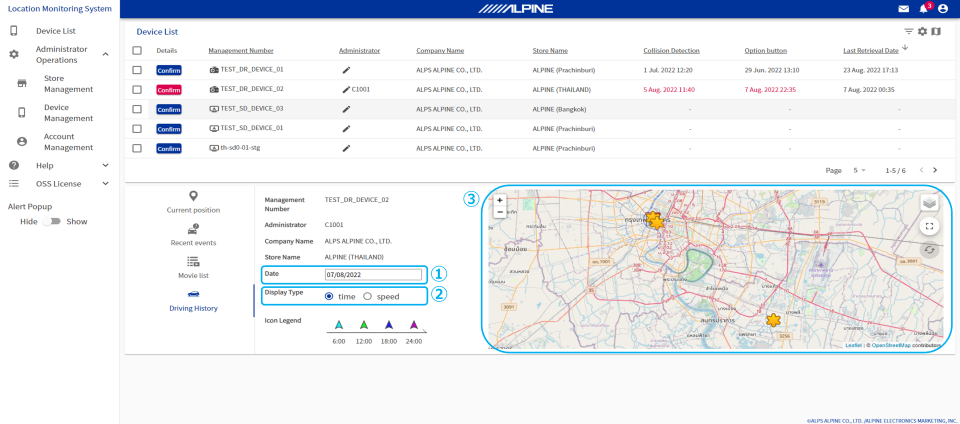Click collision time 5 Aug. 2022 11:40

[x=669, y=89]
